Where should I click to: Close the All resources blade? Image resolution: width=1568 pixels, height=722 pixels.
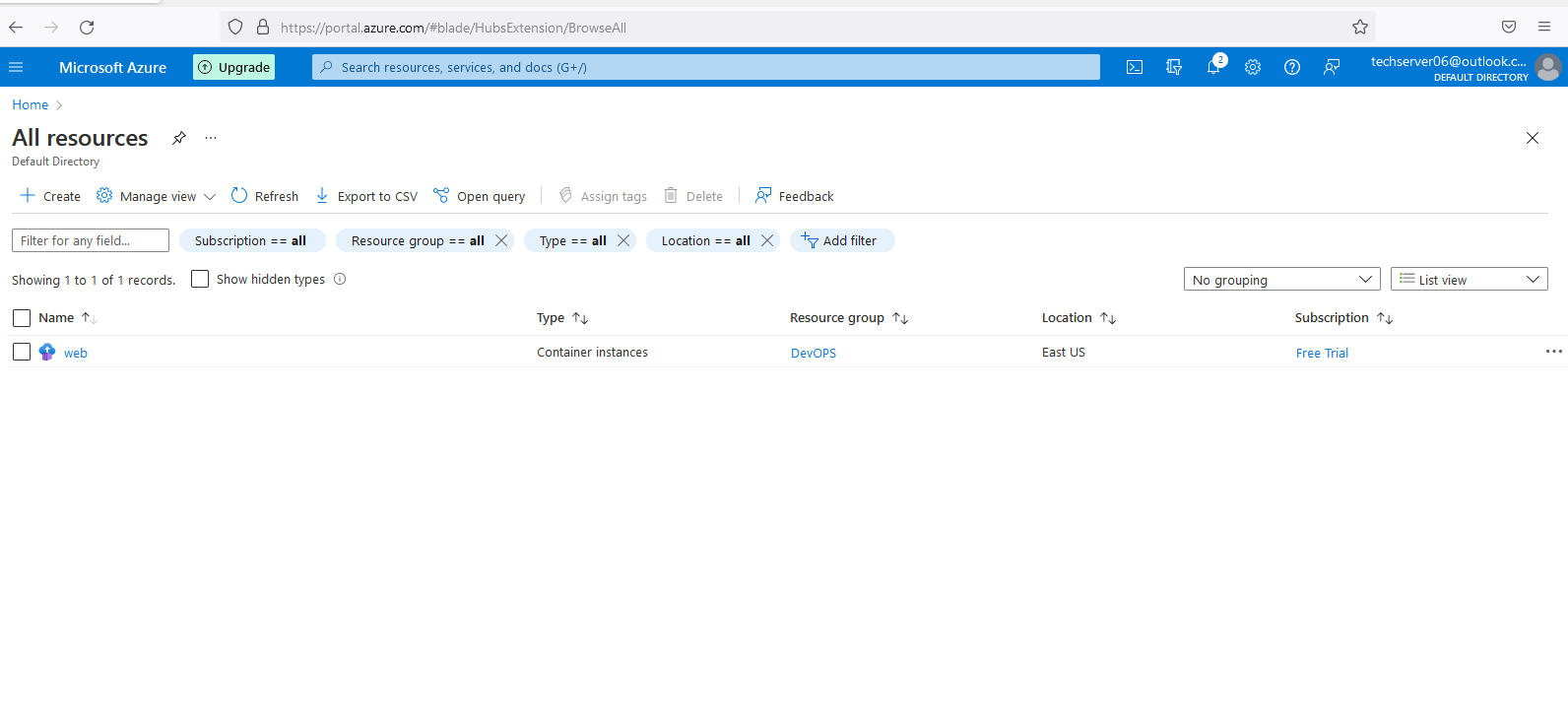1533,138
